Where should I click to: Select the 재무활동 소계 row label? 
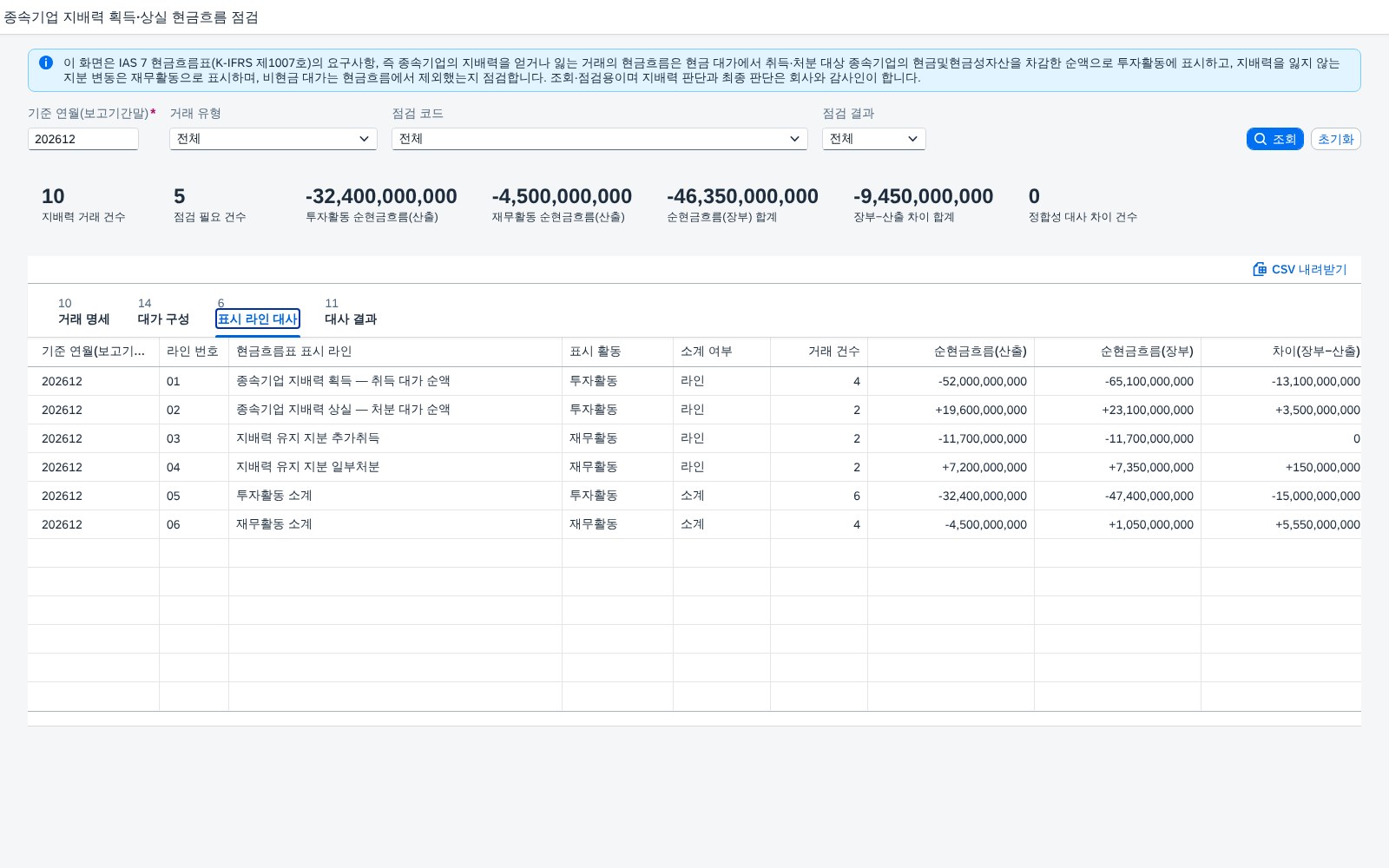click(273, 524)
